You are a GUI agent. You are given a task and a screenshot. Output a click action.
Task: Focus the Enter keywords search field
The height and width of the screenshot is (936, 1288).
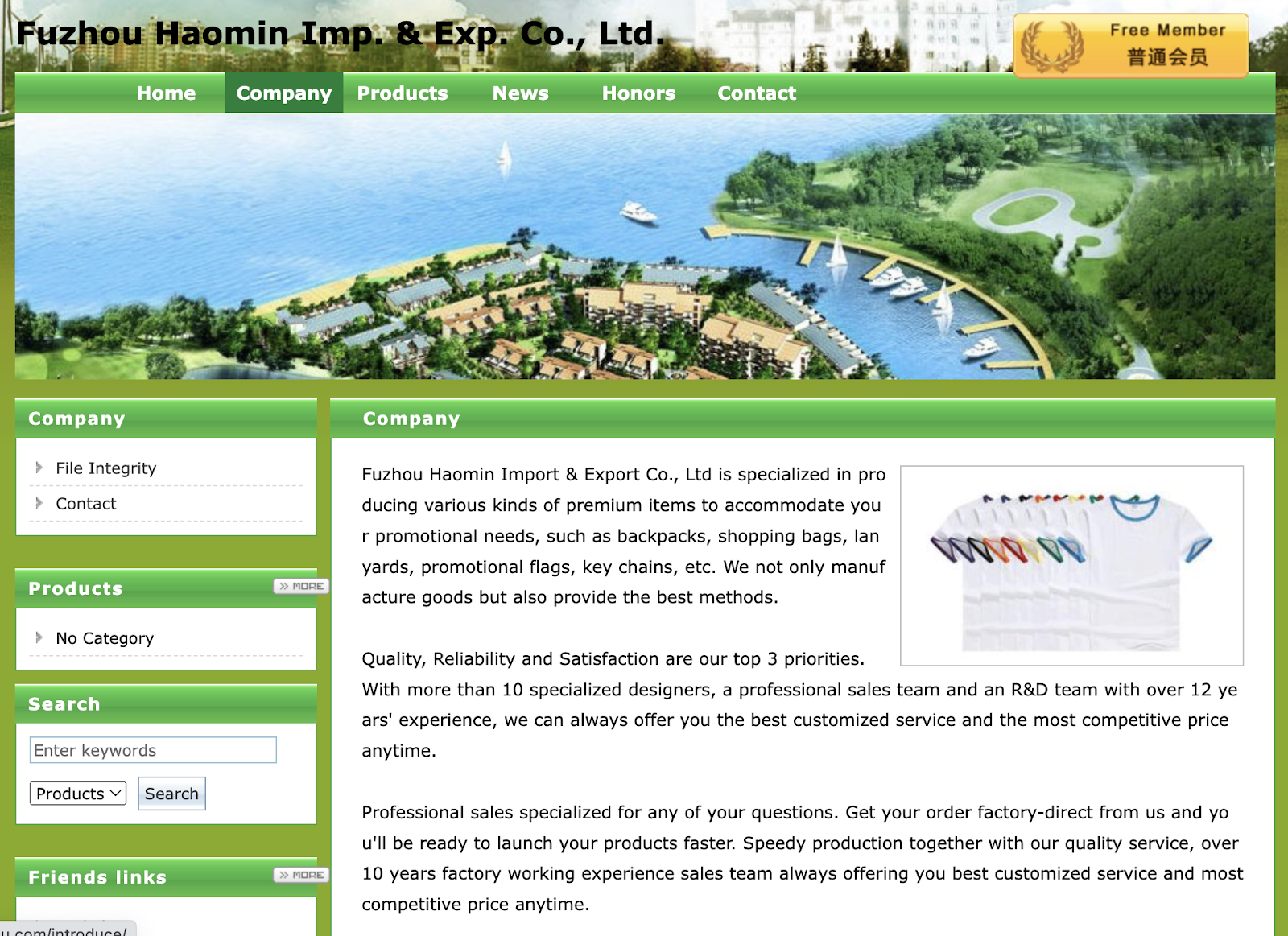click(153, 750)
